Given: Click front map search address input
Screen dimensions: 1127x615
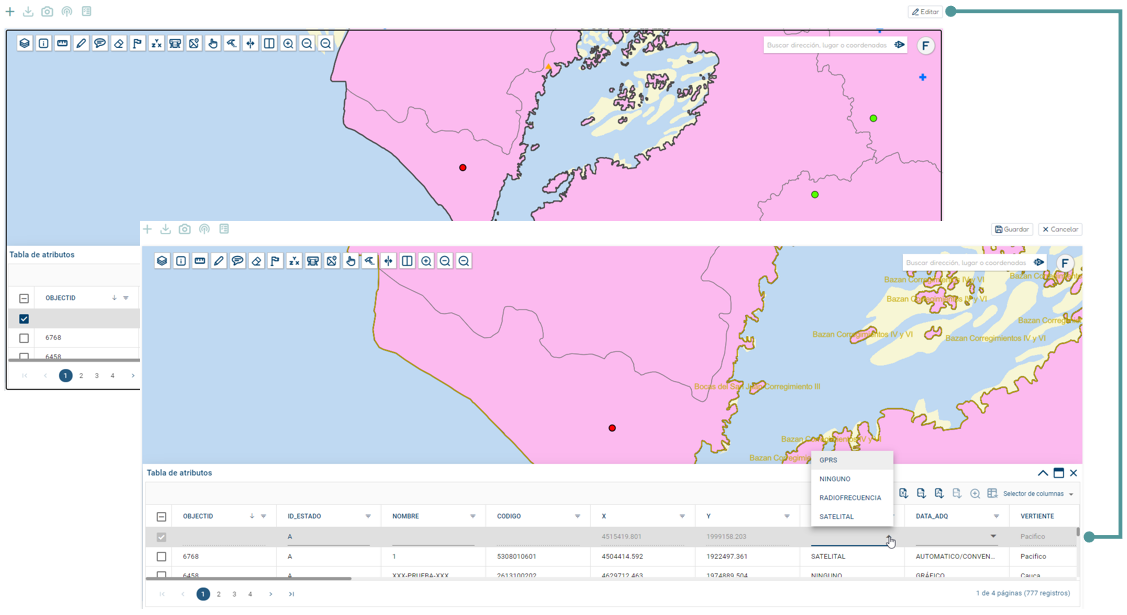Looking at the screenshot, I should [967, 263].
